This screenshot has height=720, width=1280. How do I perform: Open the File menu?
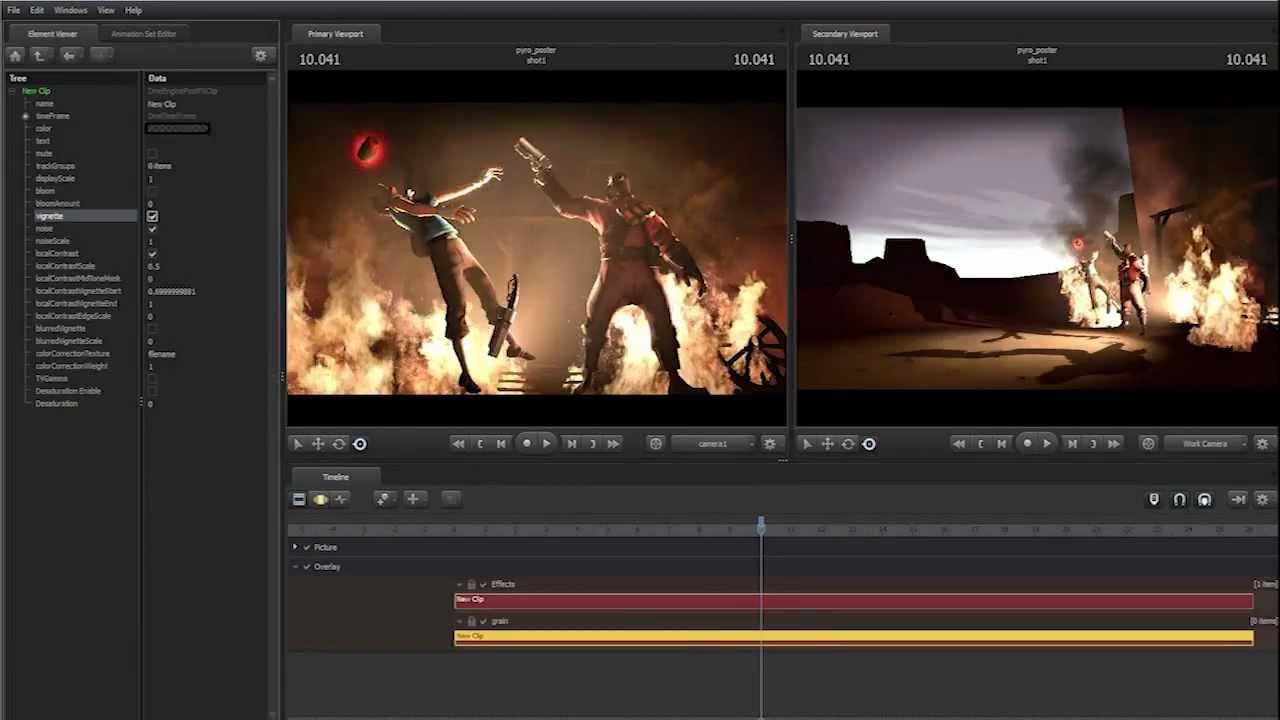pos(14,10)
